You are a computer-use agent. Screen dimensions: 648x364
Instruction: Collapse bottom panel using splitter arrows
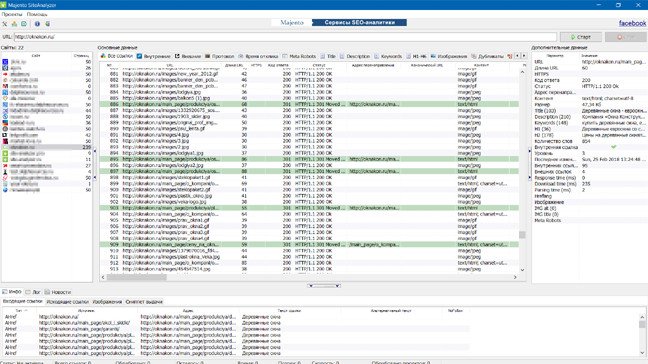point(324,285)
